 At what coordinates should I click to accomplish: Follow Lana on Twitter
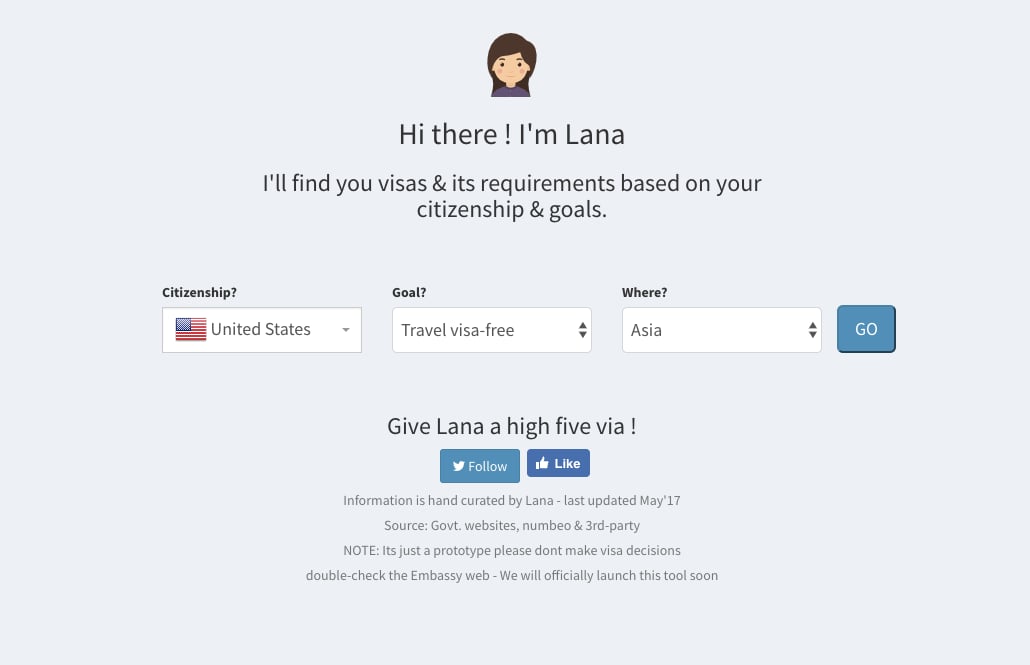480,466
